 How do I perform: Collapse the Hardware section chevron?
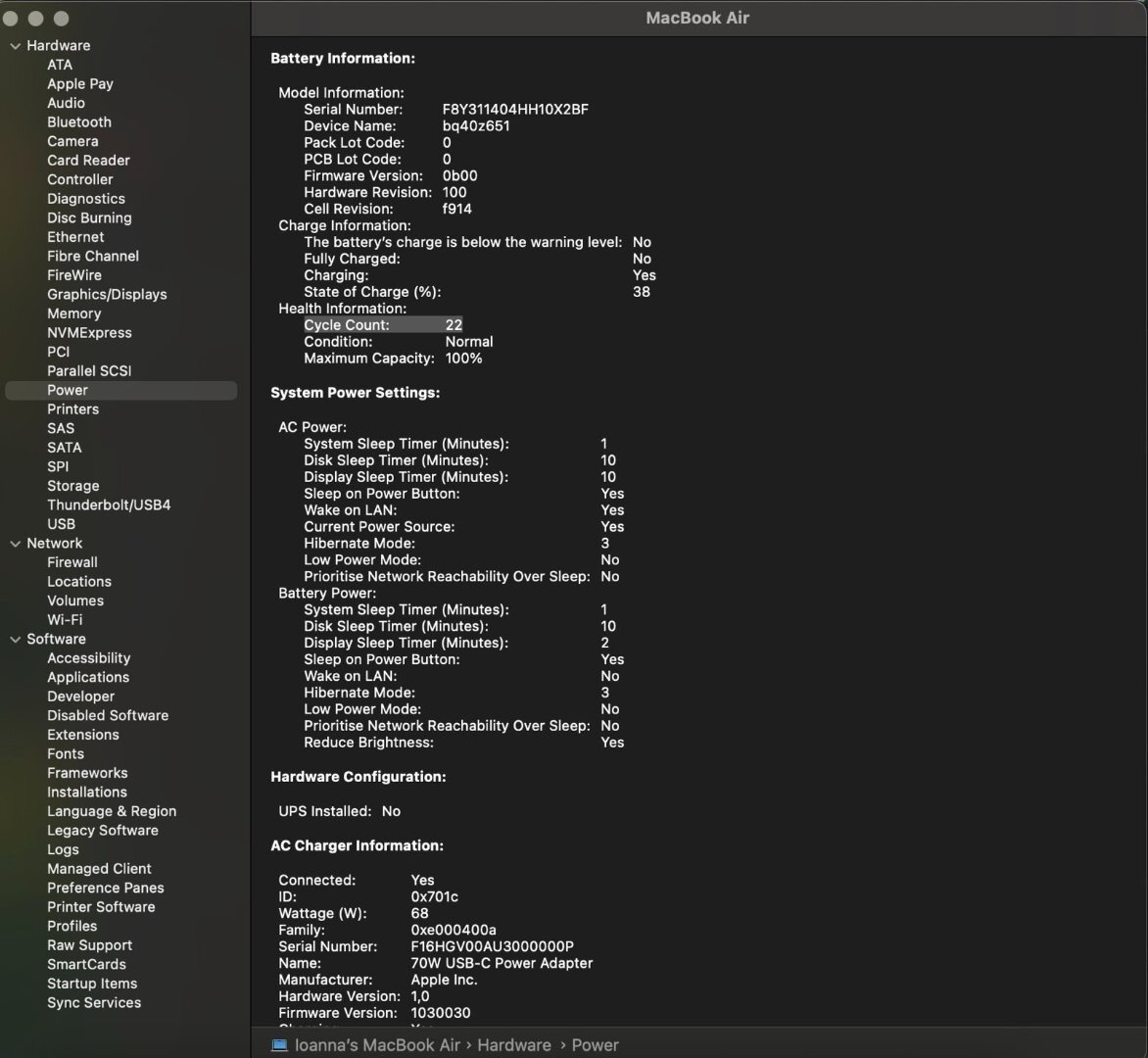coord(16,46)
